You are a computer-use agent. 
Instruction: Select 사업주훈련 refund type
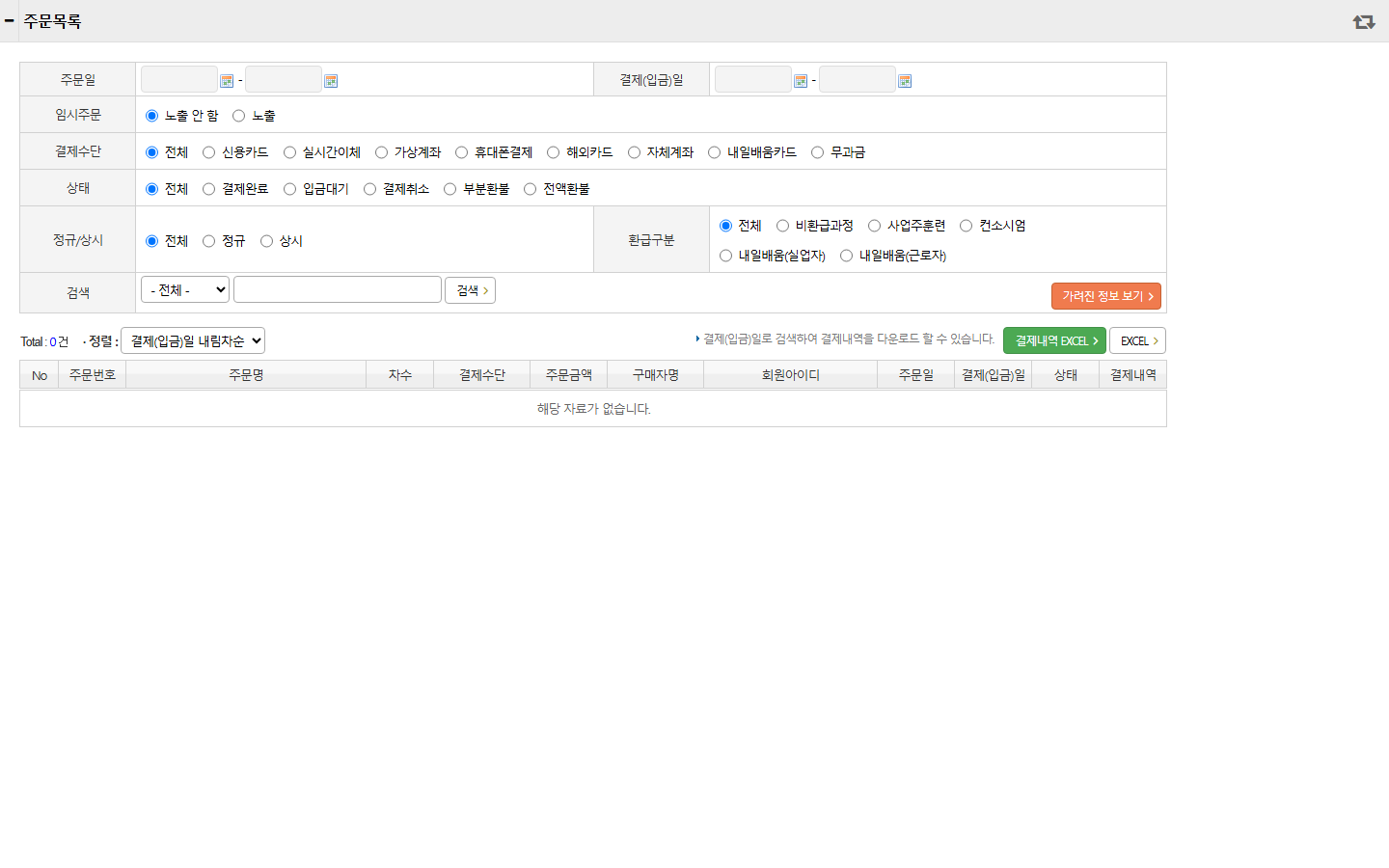click(x=874, y=226)
